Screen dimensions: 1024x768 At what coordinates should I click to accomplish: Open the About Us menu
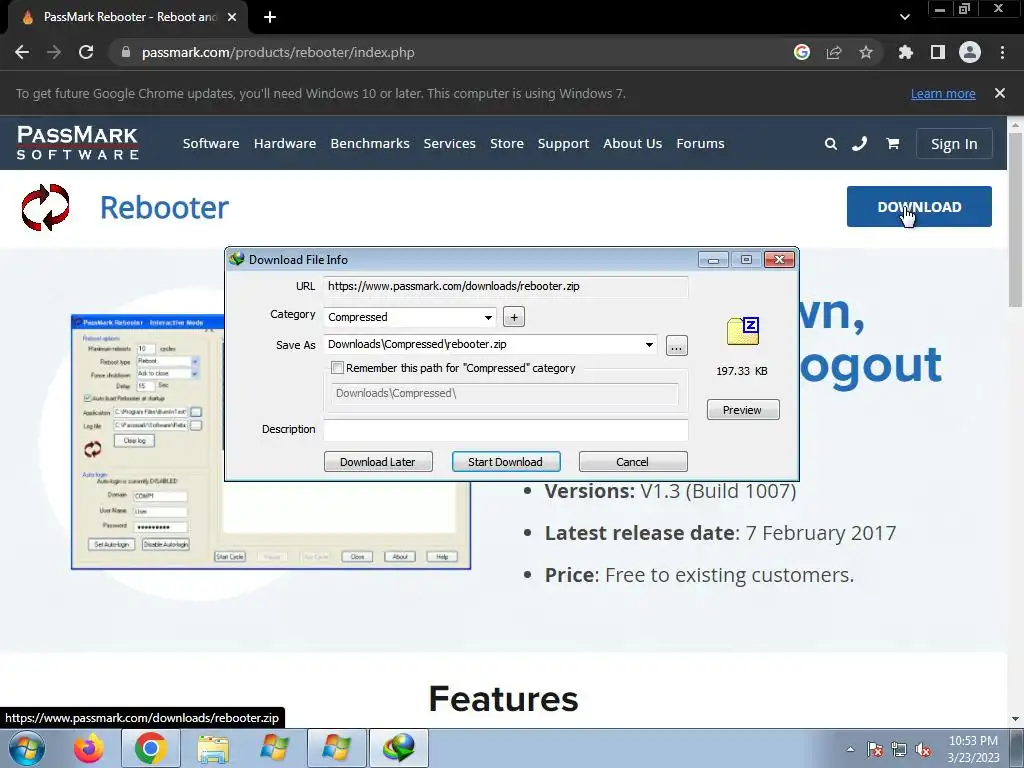point(632,143)
